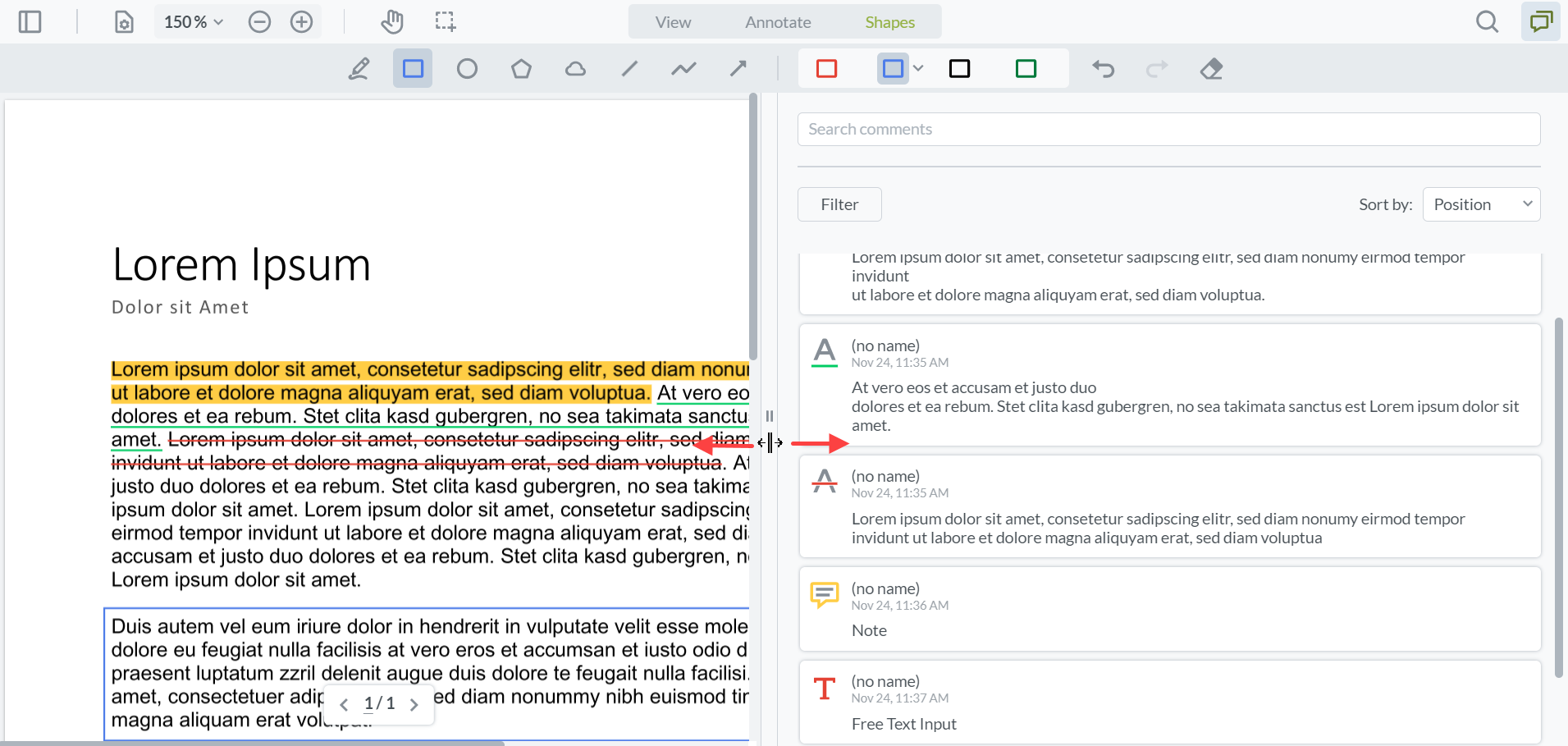Select the free text comment icon
Screen dimensions: 1568x746
click(825, 688)
